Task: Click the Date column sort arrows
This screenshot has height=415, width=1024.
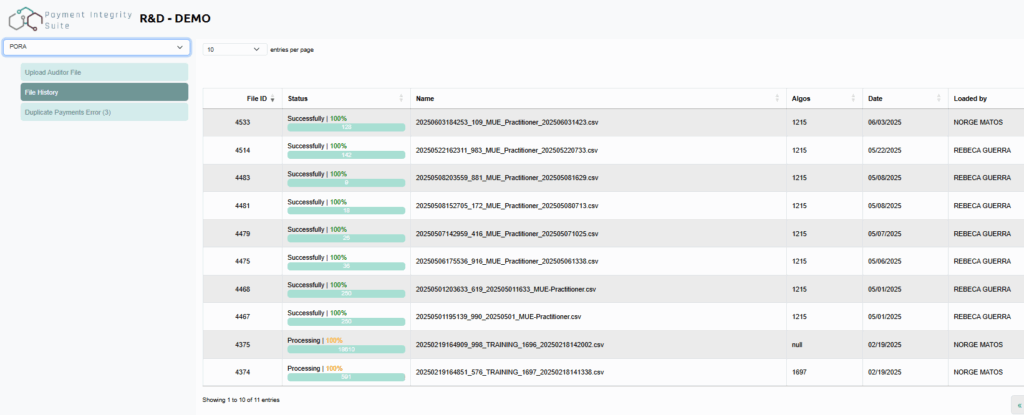Action: 938,98
